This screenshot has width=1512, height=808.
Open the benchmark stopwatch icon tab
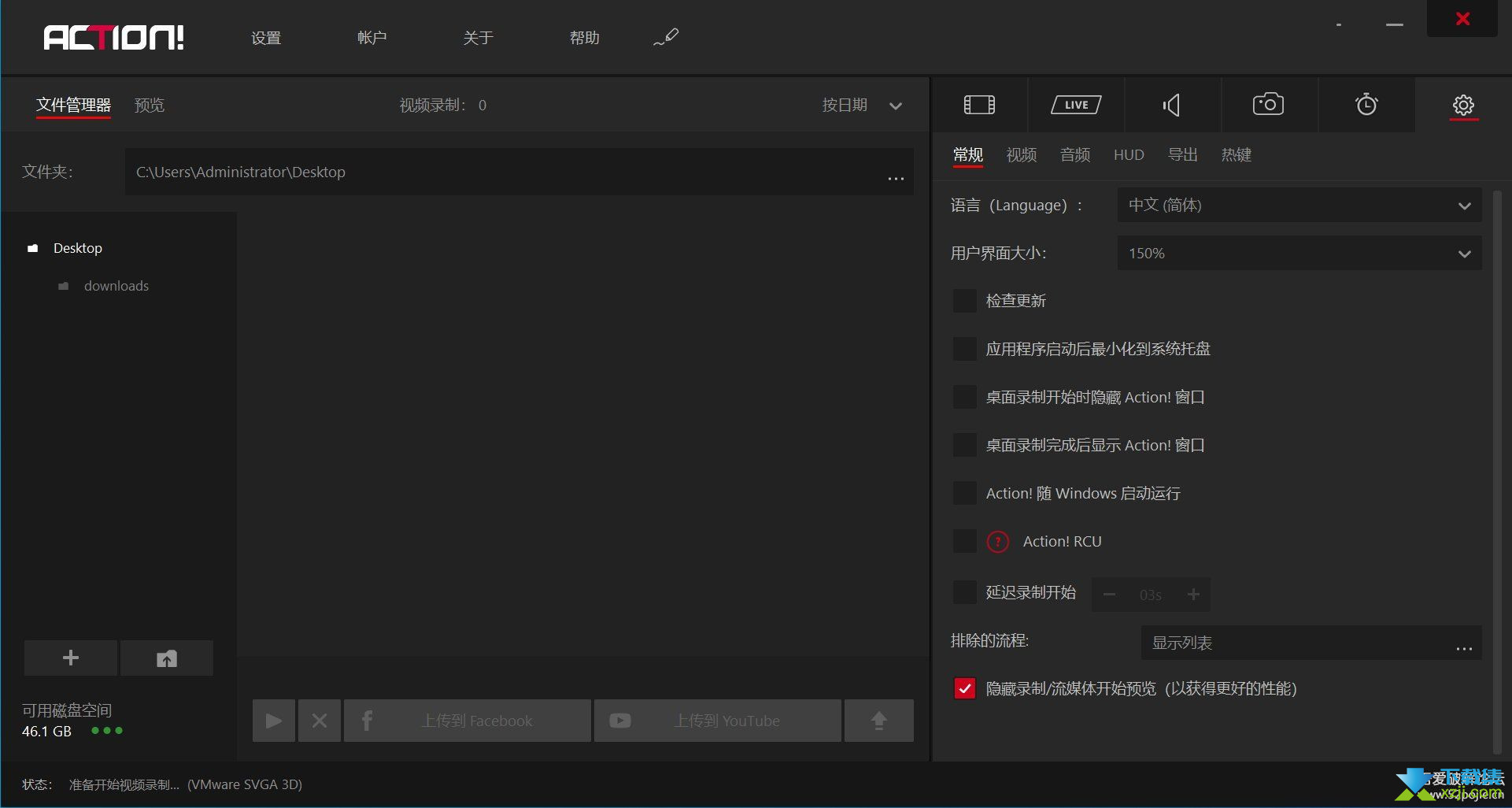1366,104
